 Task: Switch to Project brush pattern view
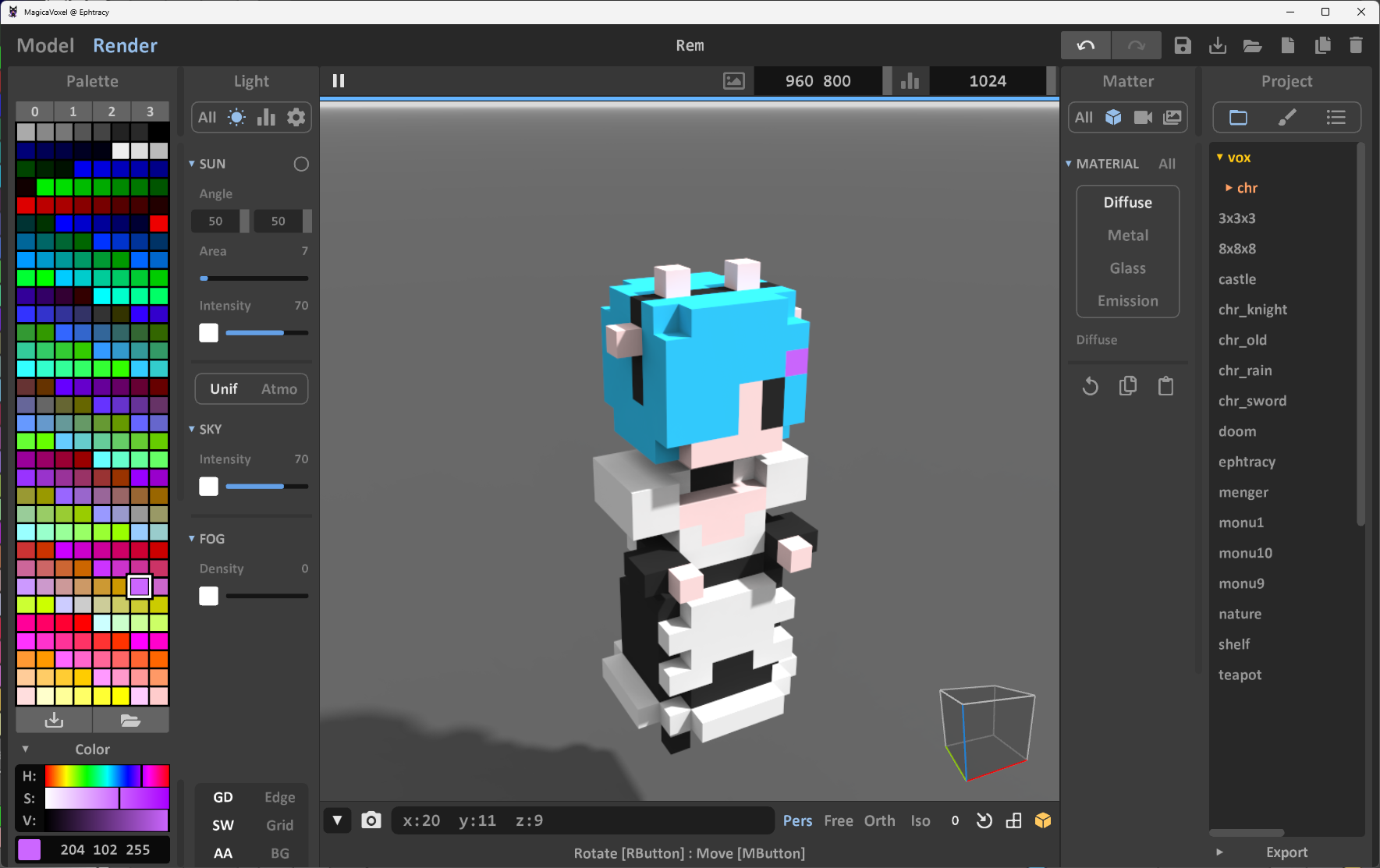pos(1287,117)
